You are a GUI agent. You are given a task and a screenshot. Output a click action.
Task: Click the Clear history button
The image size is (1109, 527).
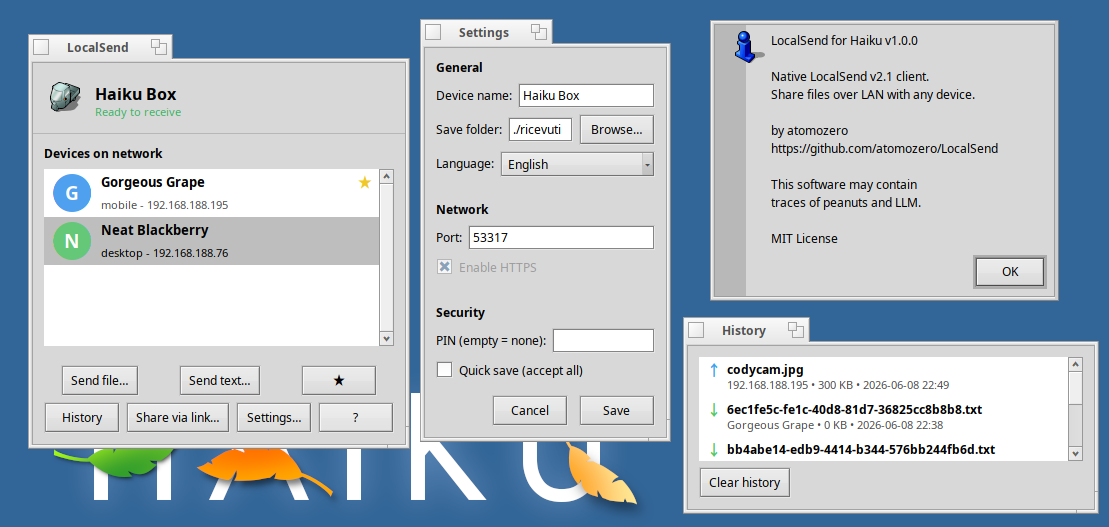point(745,482)
